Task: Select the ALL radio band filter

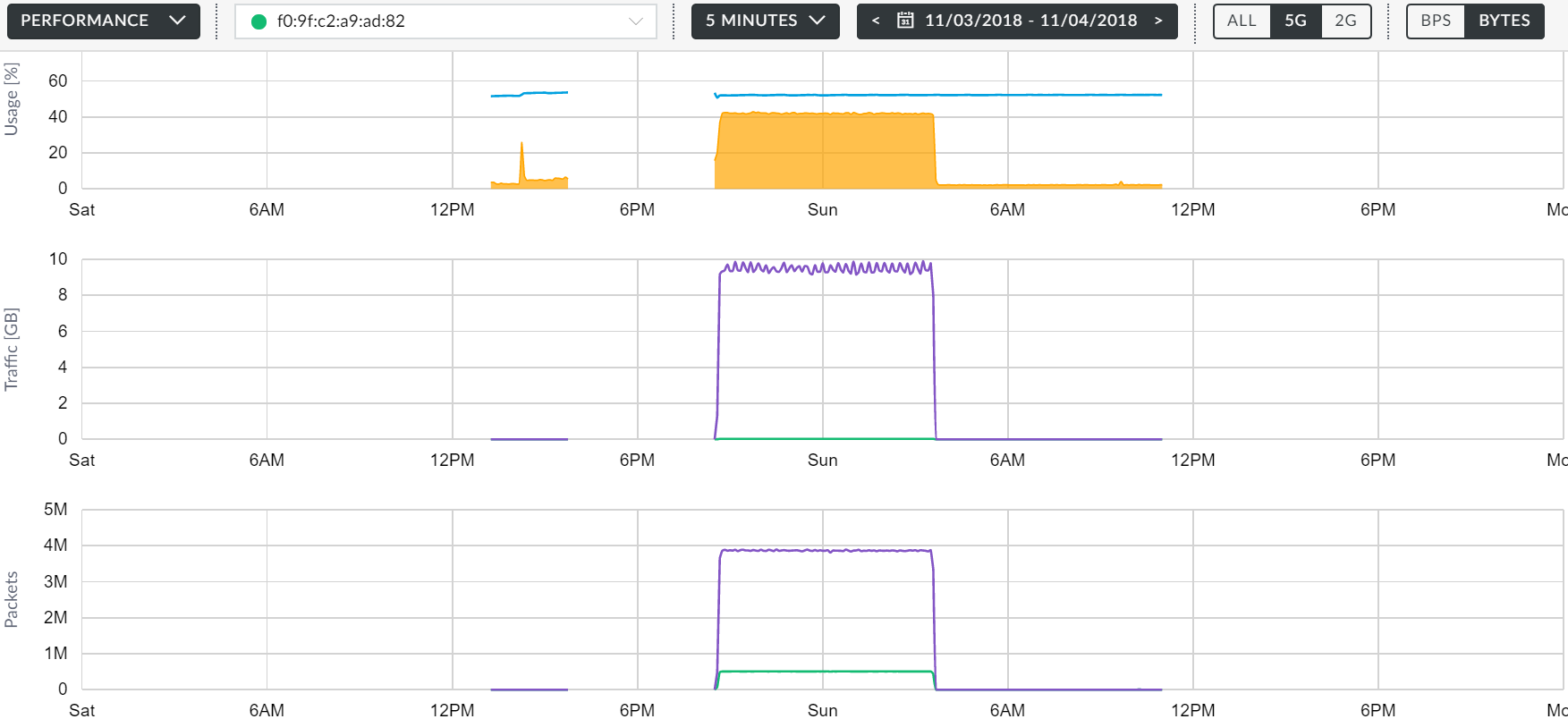Action: [x=1242, y=21]
